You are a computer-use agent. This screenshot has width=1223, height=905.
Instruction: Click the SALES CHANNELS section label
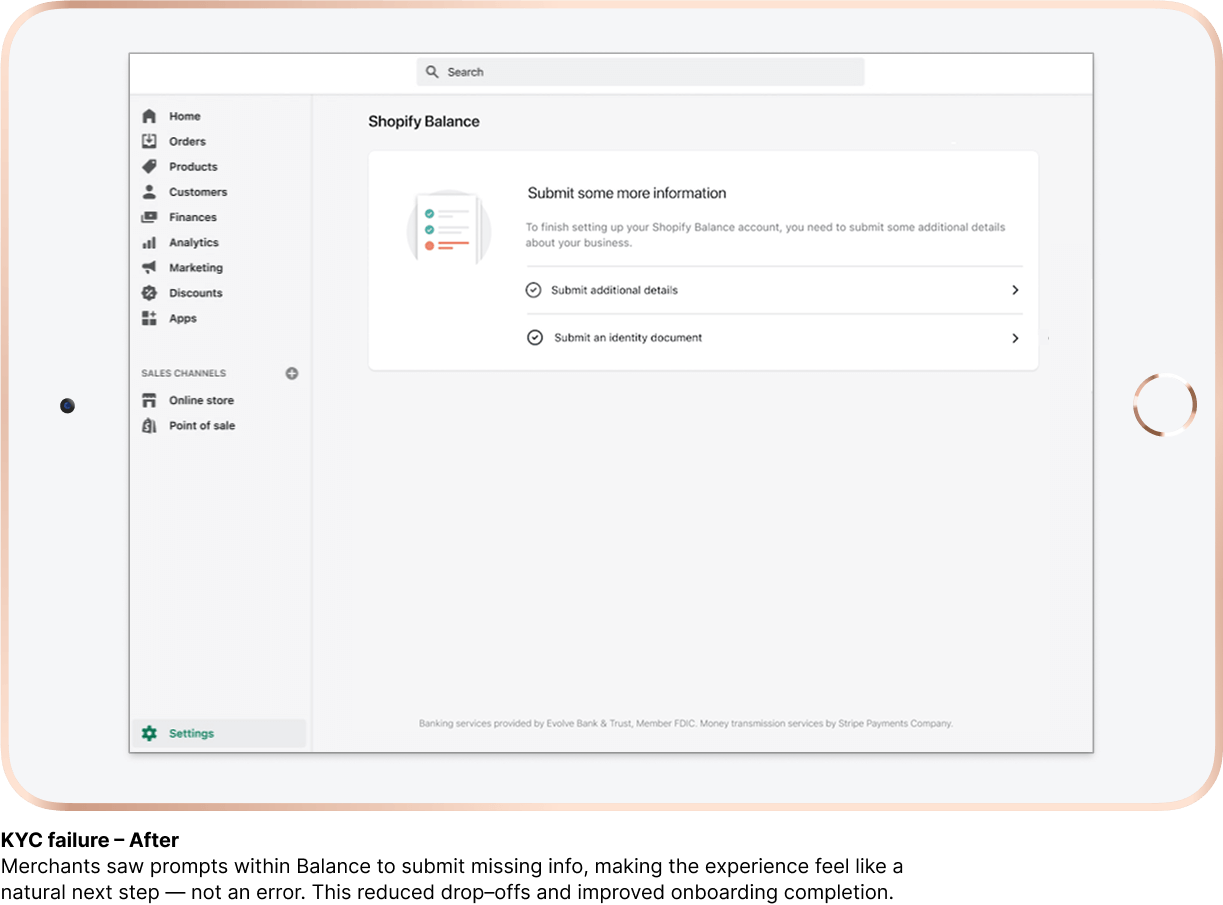(183, 373)
